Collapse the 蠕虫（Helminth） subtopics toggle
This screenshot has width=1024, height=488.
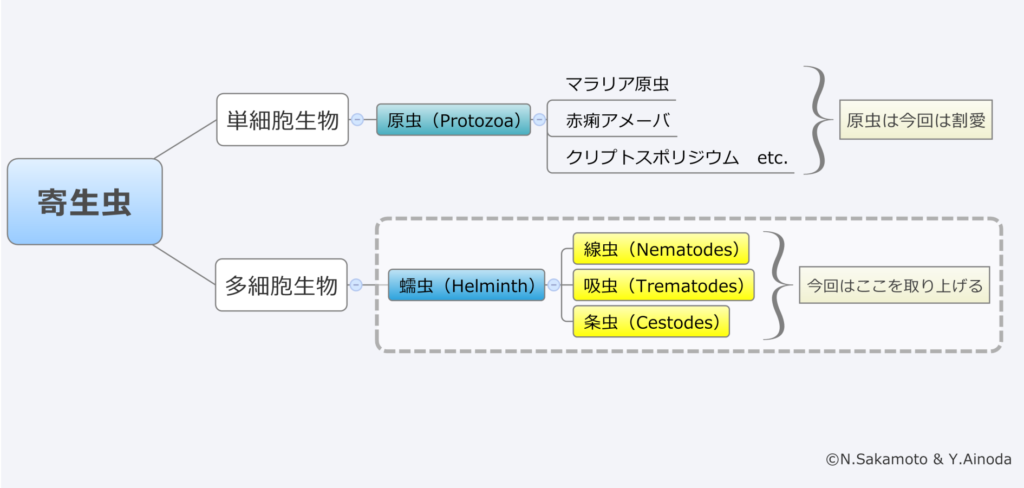point(553,285)
